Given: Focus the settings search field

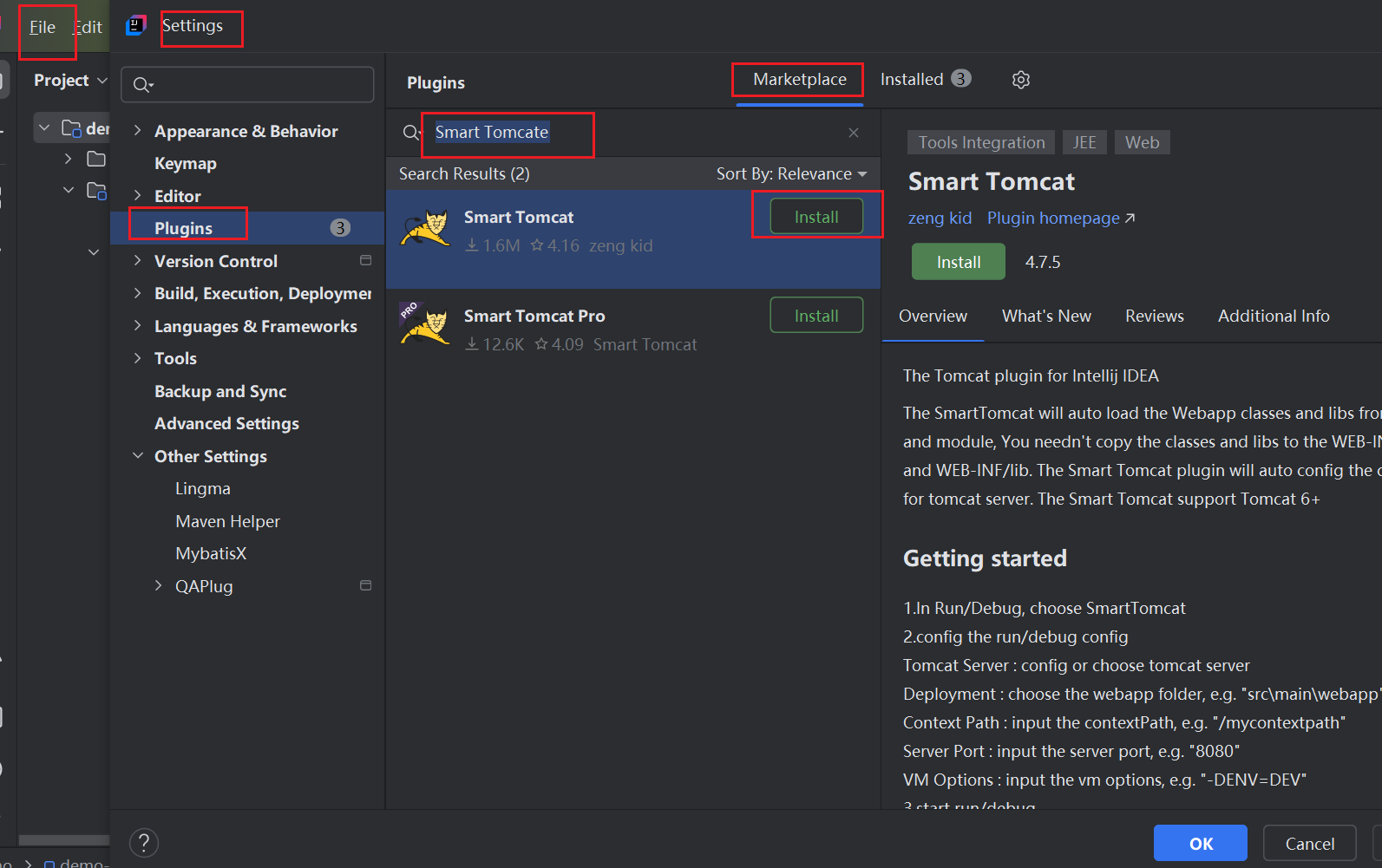Looking at the screenshot, I should tap(247, 85).
